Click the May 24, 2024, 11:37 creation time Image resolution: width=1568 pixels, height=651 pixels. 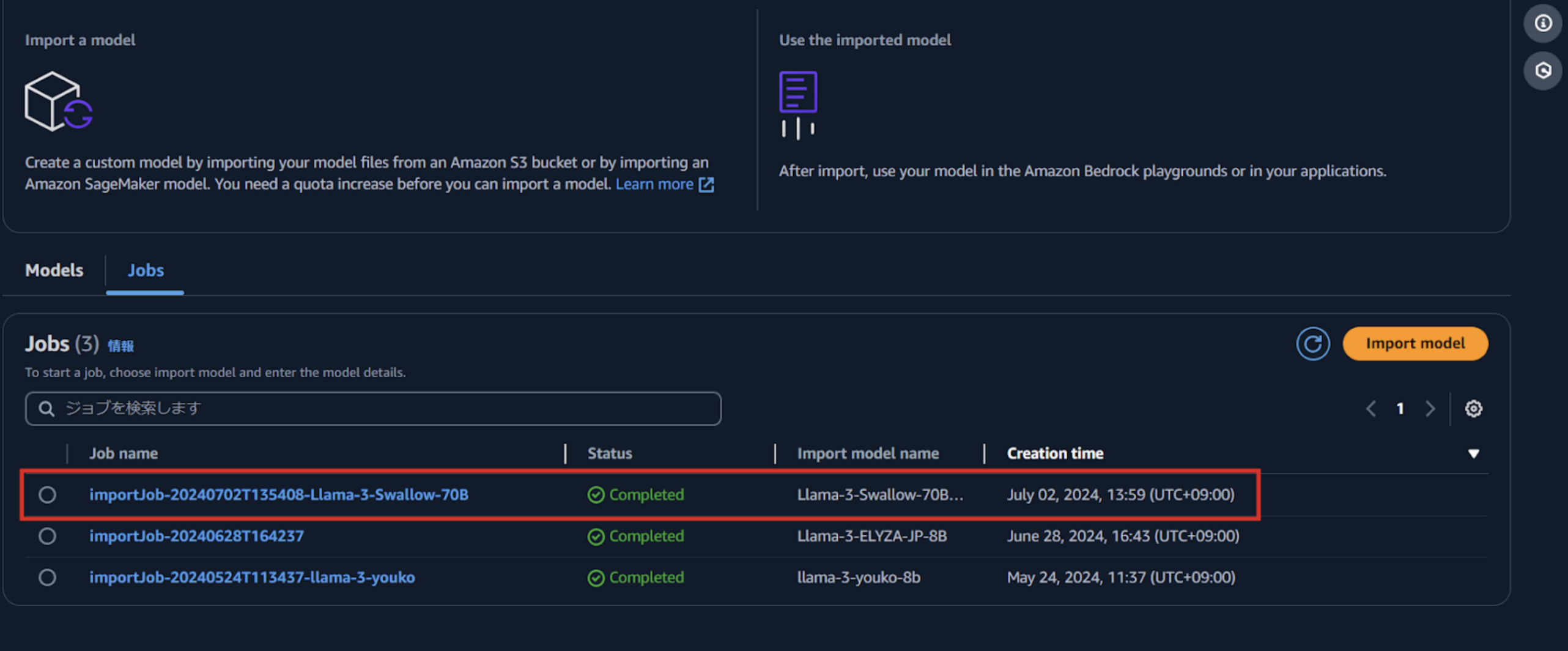[x=1121, y=578]
